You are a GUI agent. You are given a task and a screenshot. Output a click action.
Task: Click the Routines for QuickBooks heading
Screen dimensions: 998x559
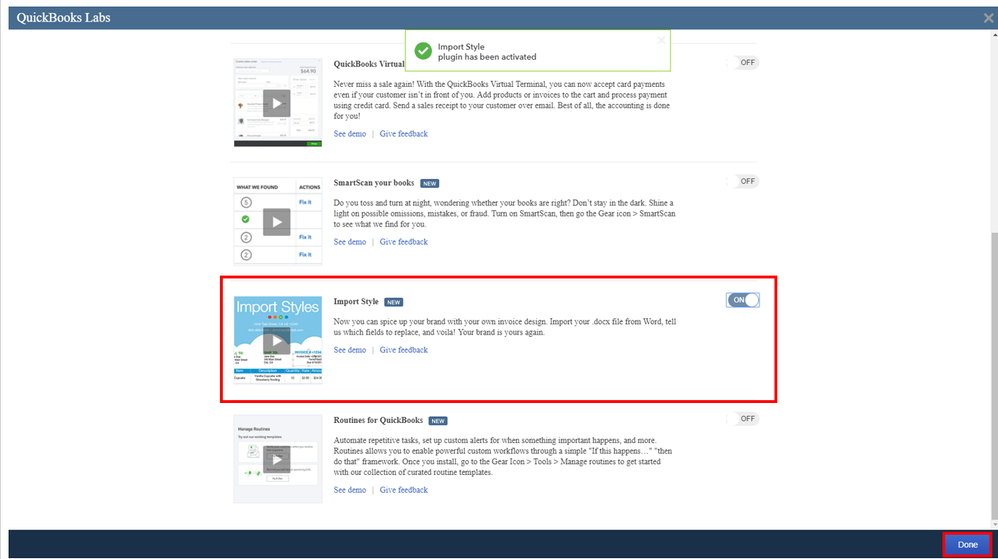coord(378,420)
